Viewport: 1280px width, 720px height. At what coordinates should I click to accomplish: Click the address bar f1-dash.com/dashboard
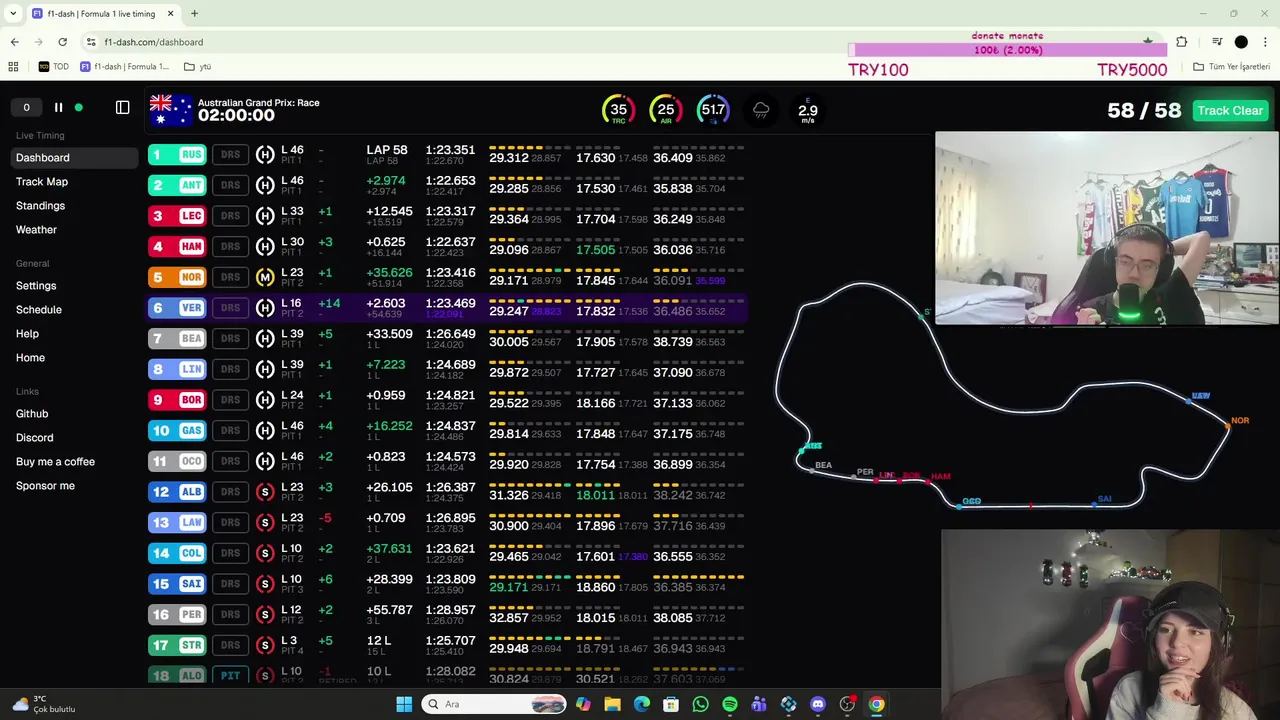tap(154, 42)
